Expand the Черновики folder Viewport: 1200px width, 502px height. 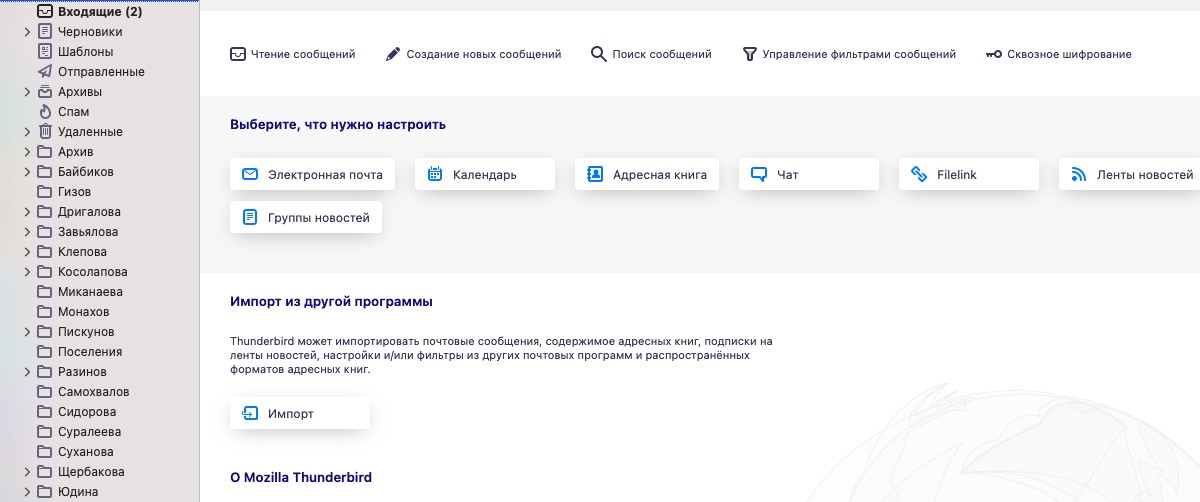pos(27,32)
